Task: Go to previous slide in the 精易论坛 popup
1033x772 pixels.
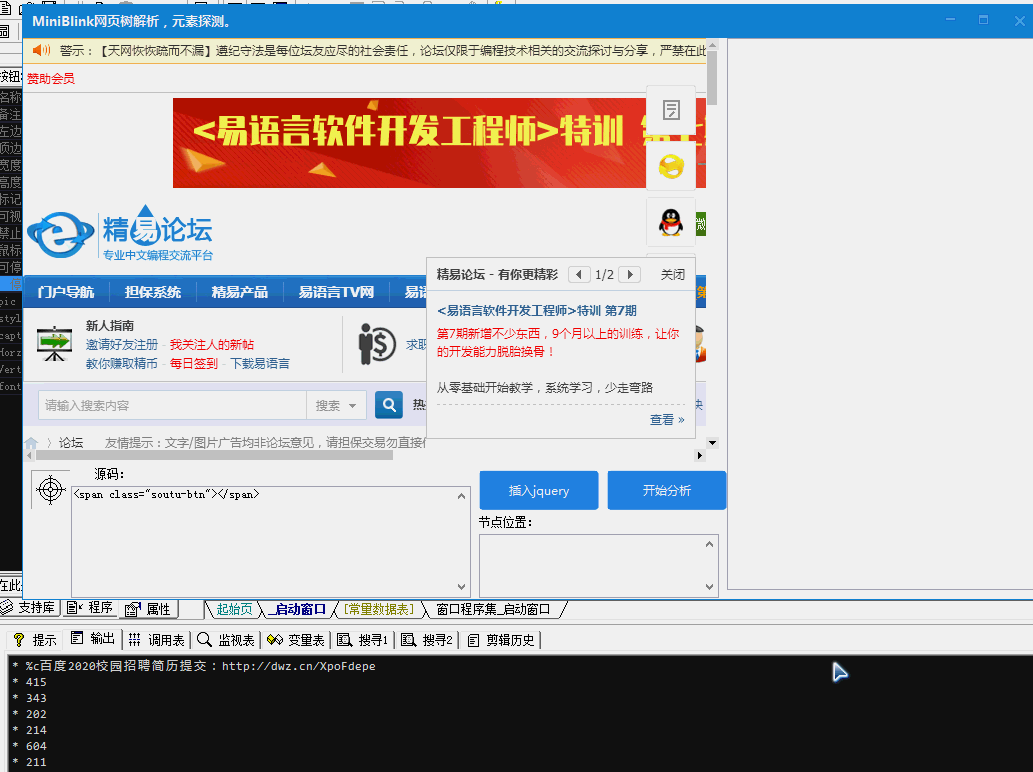Action: [579, 275]
